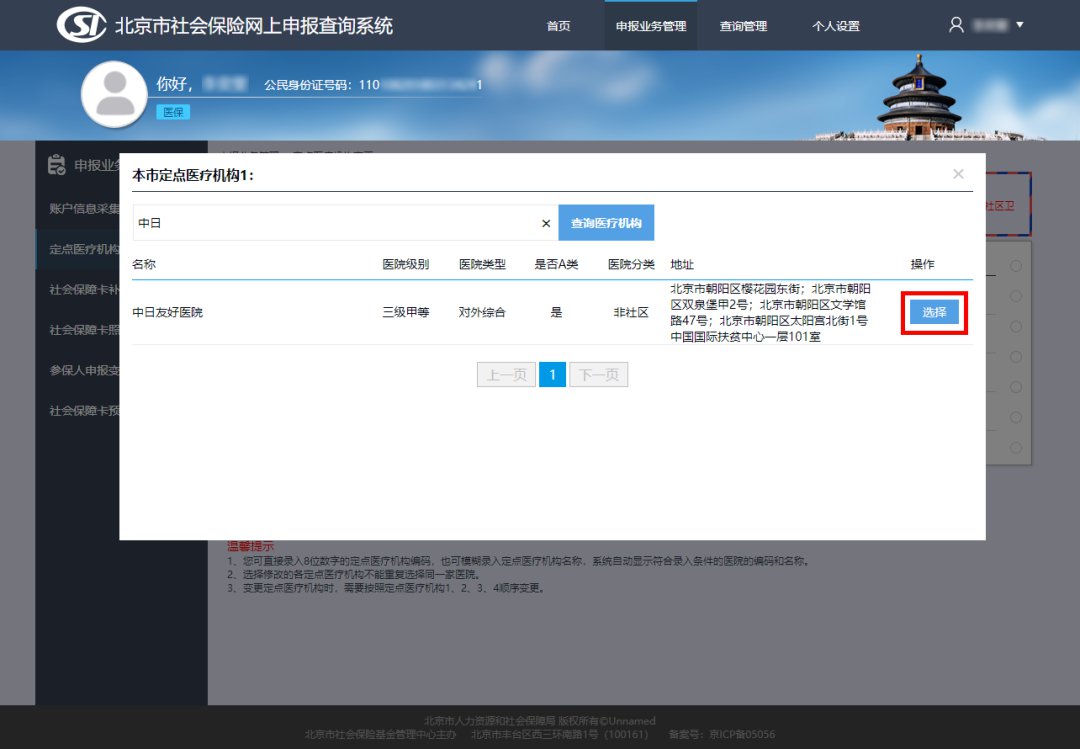1080x749 pixels.
Task: Select the last radio button in the right list
Action: coord(1015,447)
